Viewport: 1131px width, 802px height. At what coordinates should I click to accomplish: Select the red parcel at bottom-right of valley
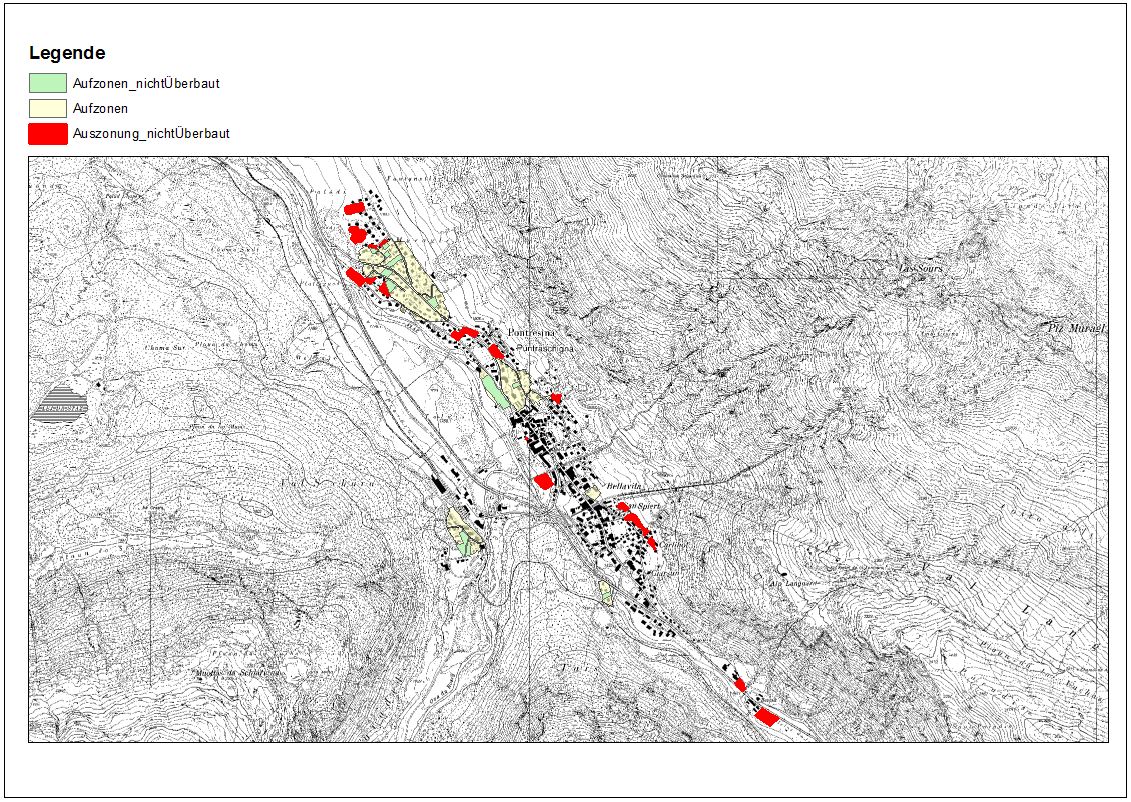766,716
